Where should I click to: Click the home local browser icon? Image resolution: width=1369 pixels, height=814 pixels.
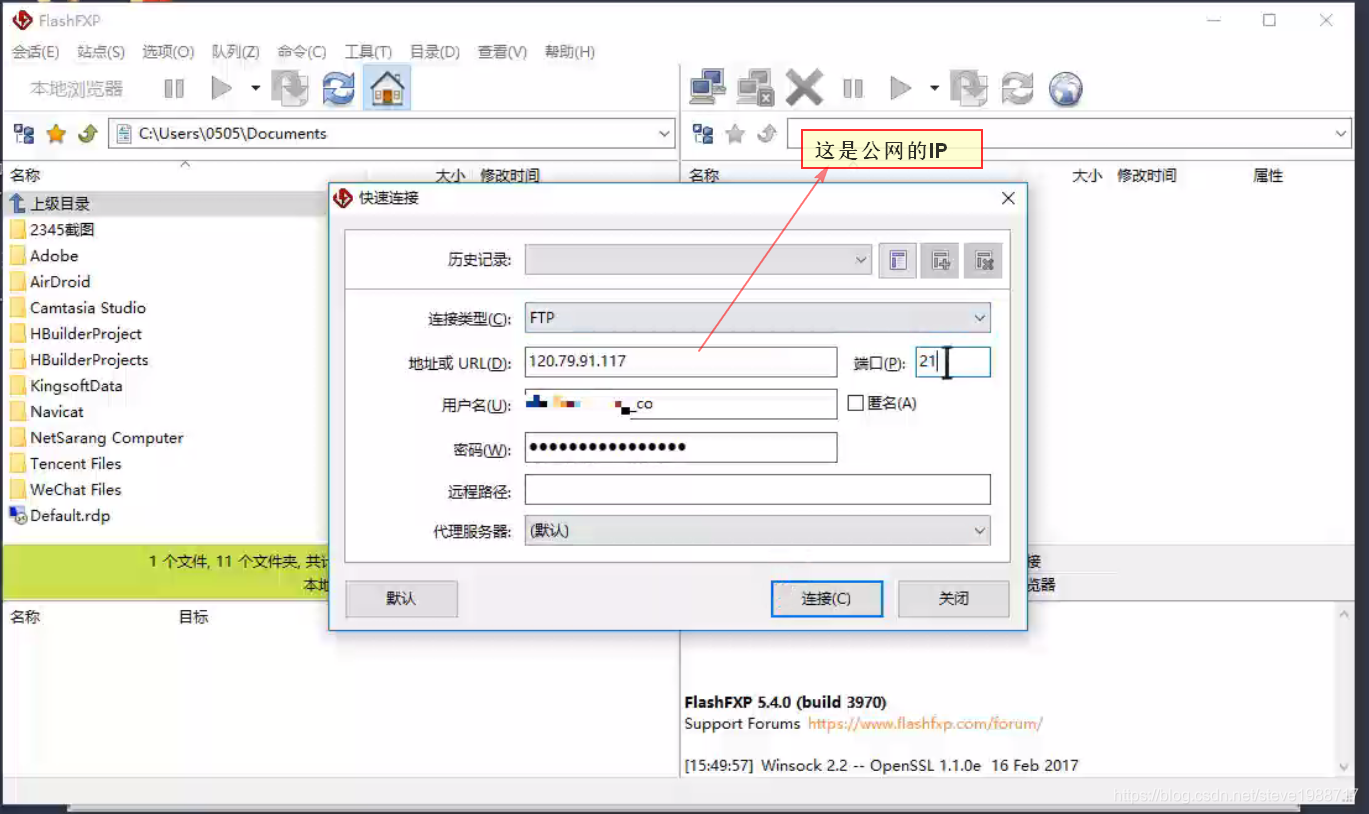387,89
